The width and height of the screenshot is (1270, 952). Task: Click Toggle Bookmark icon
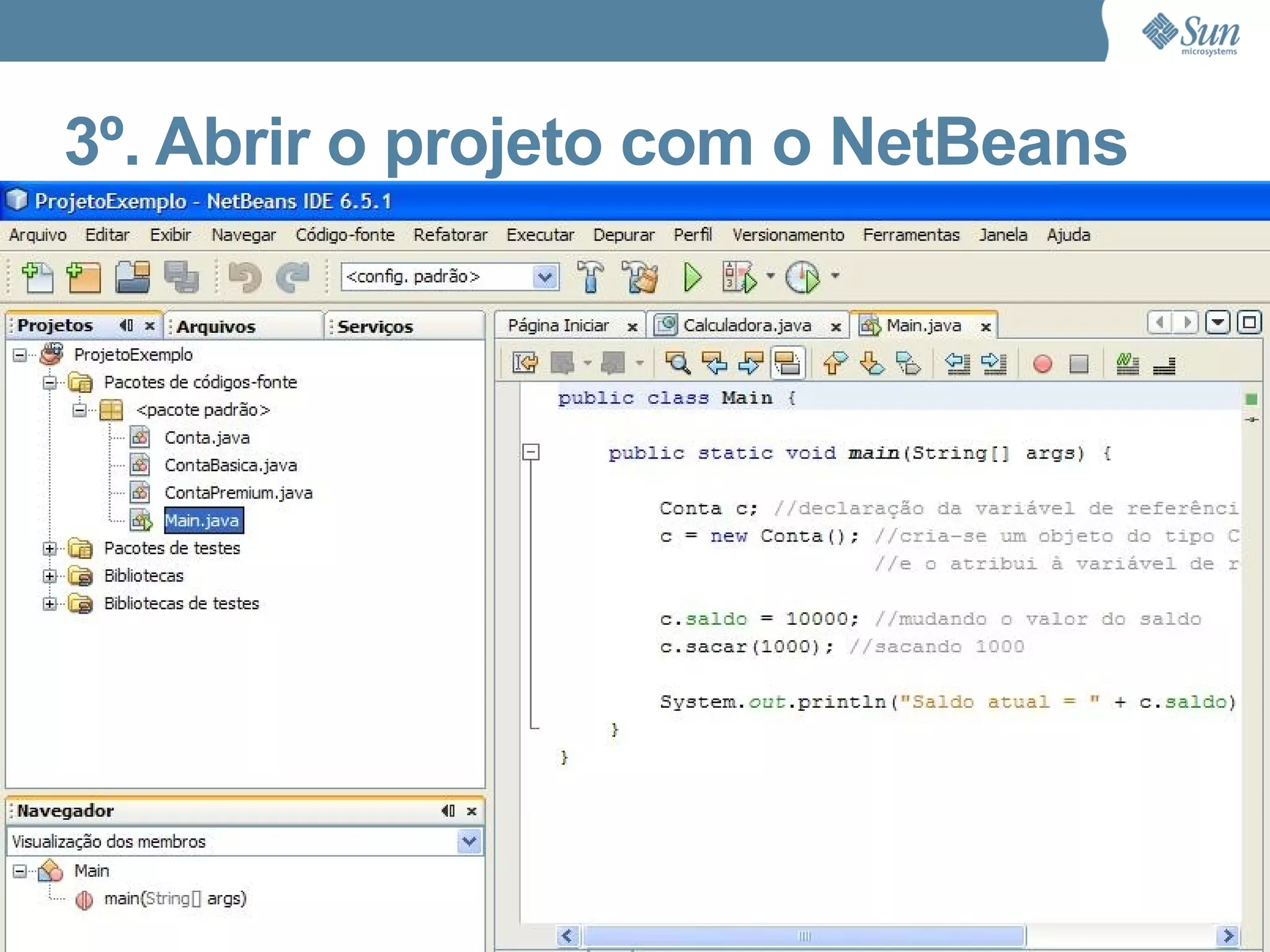pos(909,363)
